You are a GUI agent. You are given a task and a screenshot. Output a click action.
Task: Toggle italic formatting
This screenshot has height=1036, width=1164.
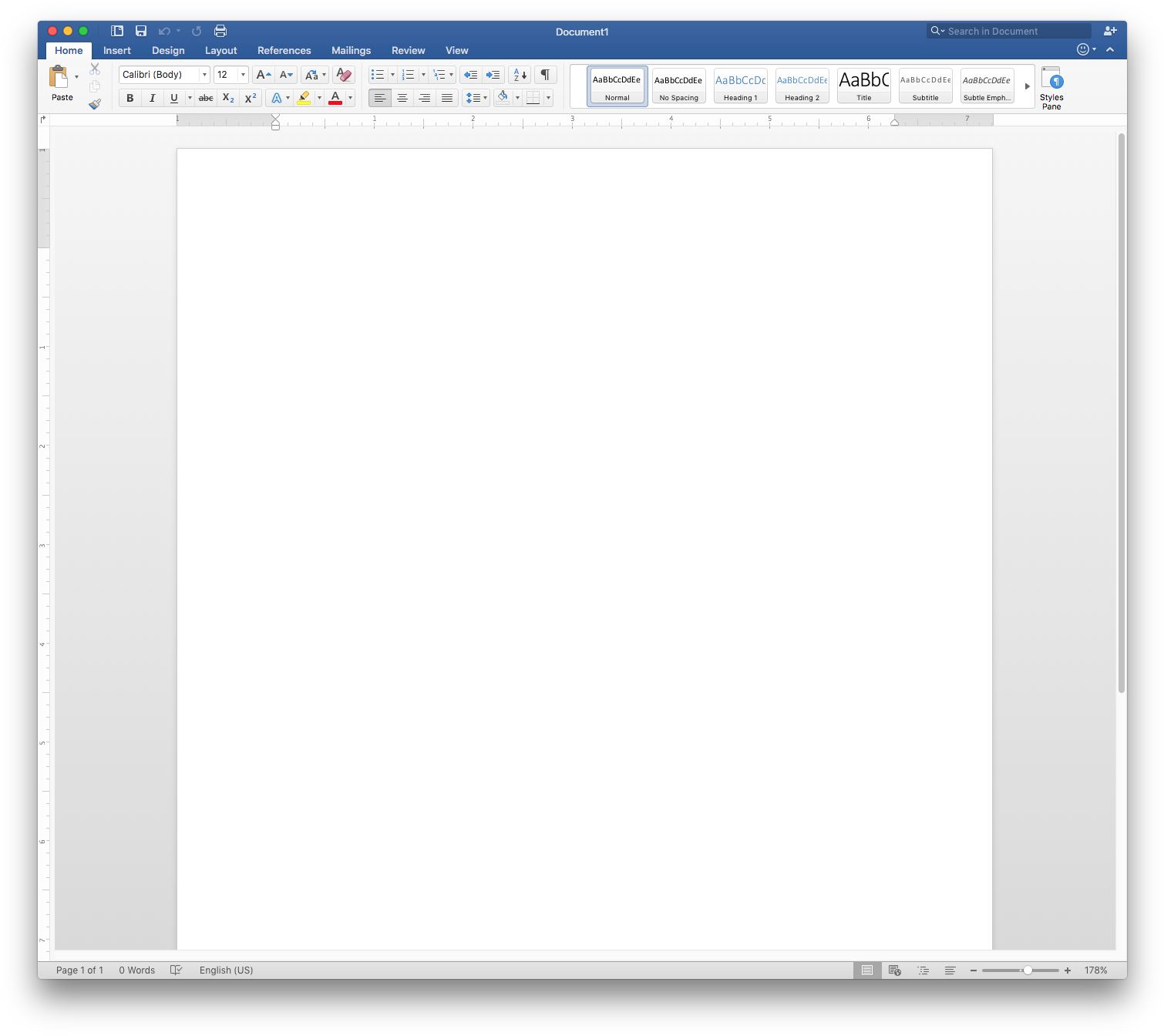pyautogui.click(x=152, y=98)
